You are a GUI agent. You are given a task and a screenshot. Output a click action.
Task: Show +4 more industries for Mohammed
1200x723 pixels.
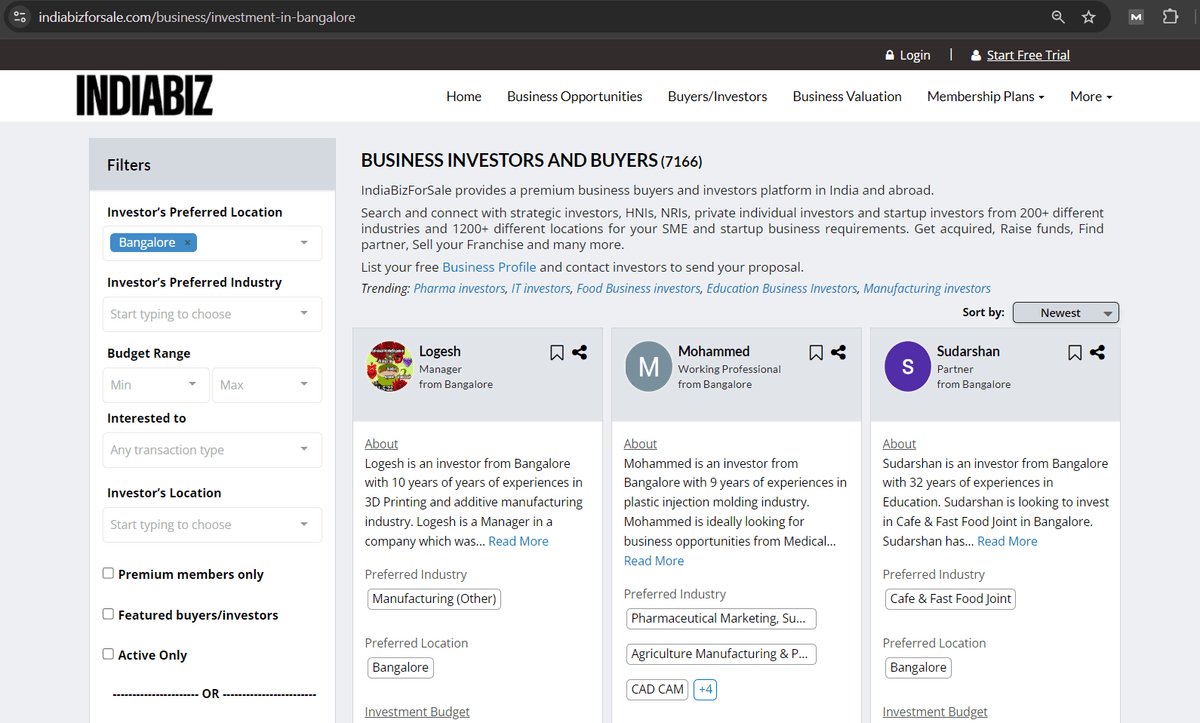705,689
